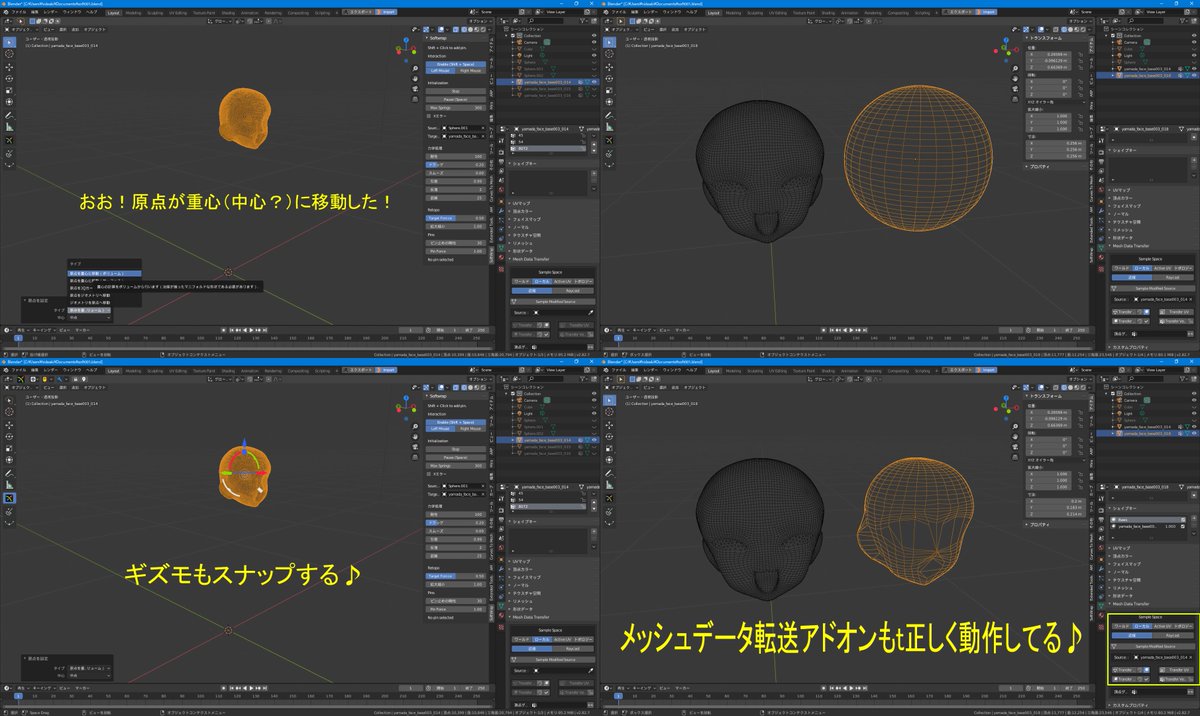
Task: Toggle perspective/orthographic view in bottom-right viewport
Action: point(1015,457)
